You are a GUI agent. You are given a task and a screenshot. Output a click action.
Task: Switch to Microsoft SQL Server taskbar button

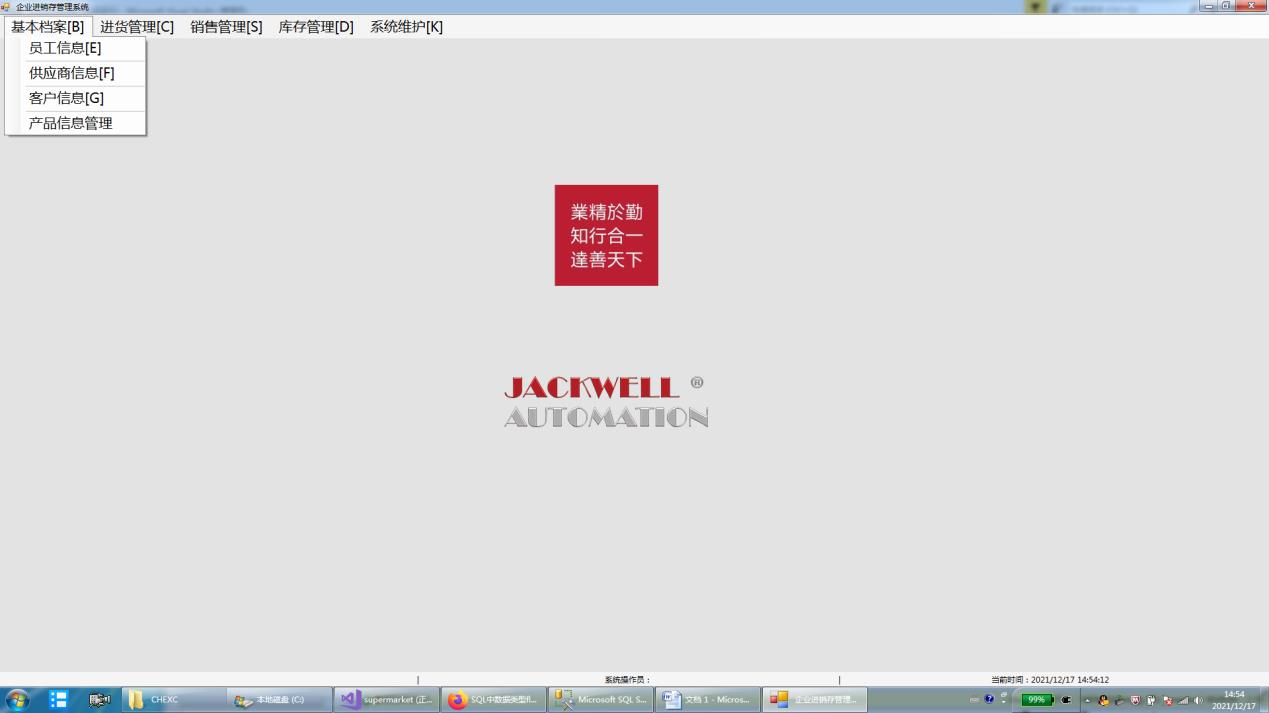(601, 700)
